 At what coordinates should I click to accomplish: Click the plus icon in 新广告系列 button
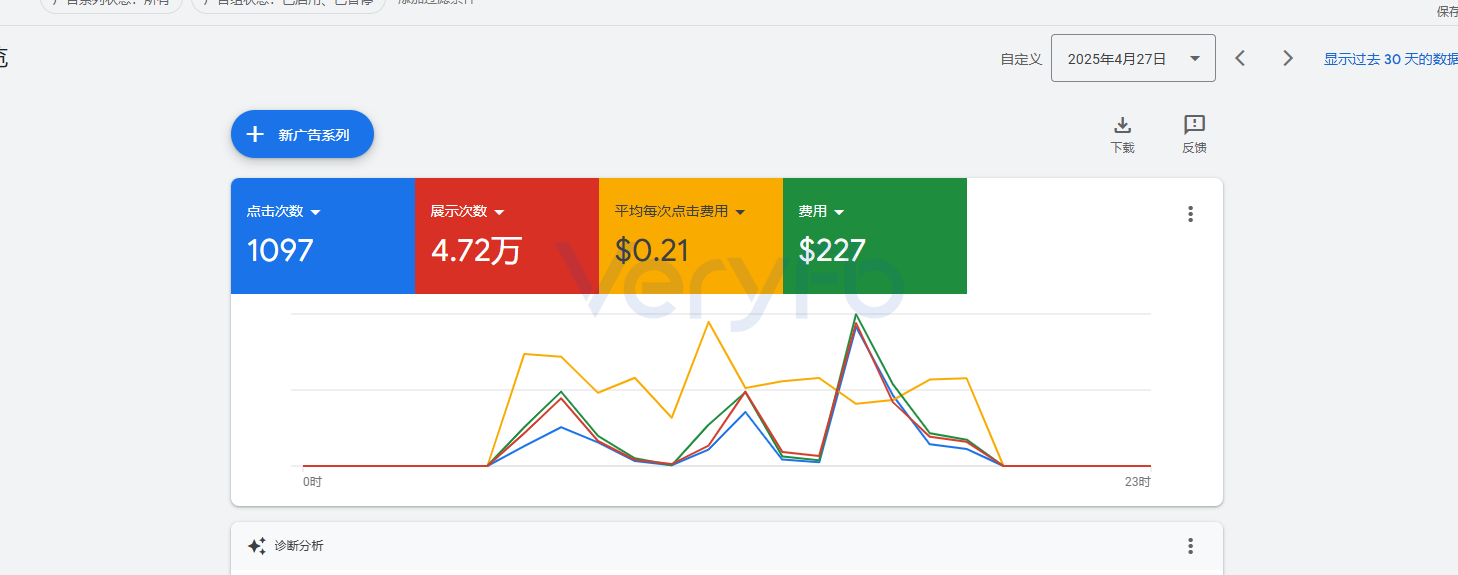point(255,134)
